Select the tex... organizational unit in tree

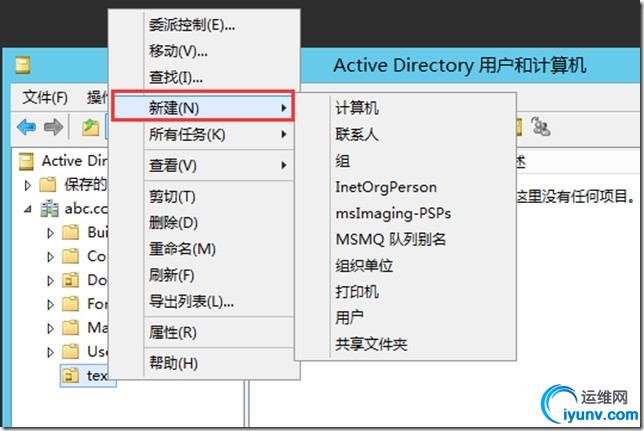click(x=87, y=376)
